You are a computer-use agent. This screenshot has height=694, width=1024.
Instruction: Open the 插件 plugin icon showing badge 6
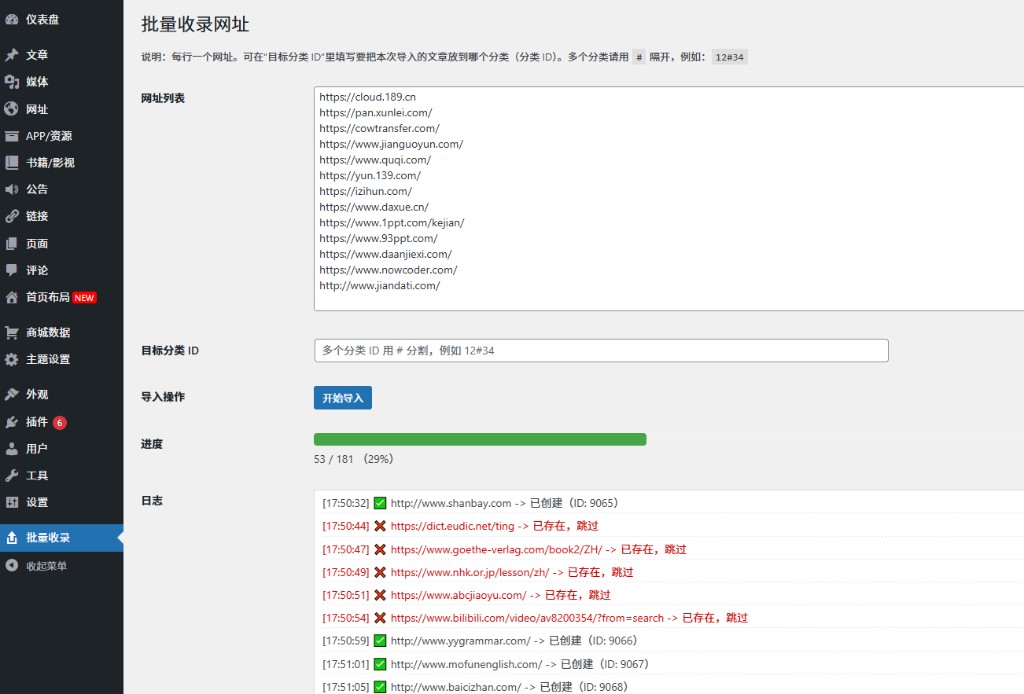click(x=14, y=421)
